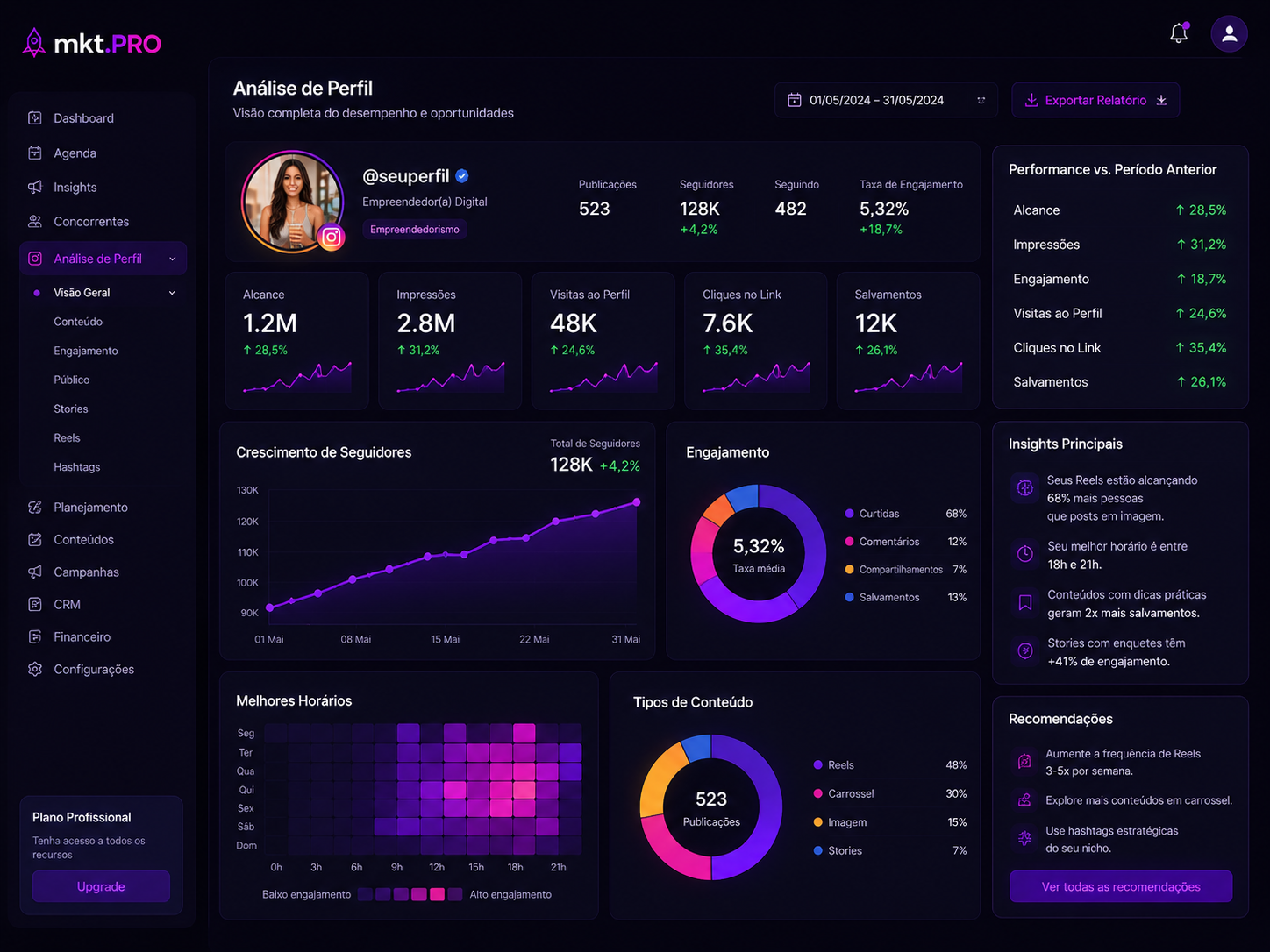1270x952 pixels.
Task: Click the Curtidas purple legend dot
Action: pyautogui.click(x=849, y=514)
